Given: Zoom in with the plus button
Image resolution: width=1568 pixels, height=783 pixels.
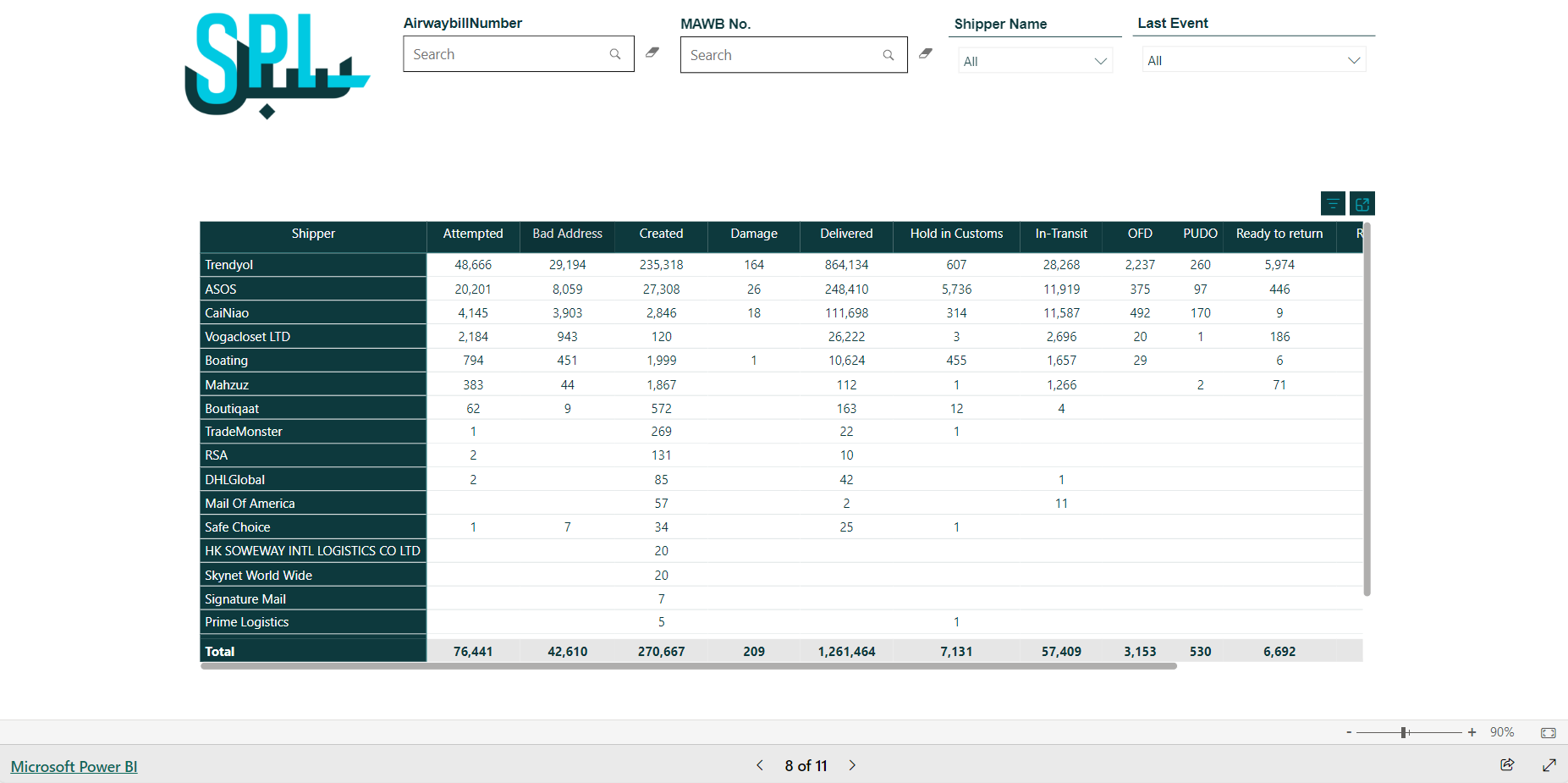Looking at the screenshot, I should pyautogui.click(x=1472, y=732).
